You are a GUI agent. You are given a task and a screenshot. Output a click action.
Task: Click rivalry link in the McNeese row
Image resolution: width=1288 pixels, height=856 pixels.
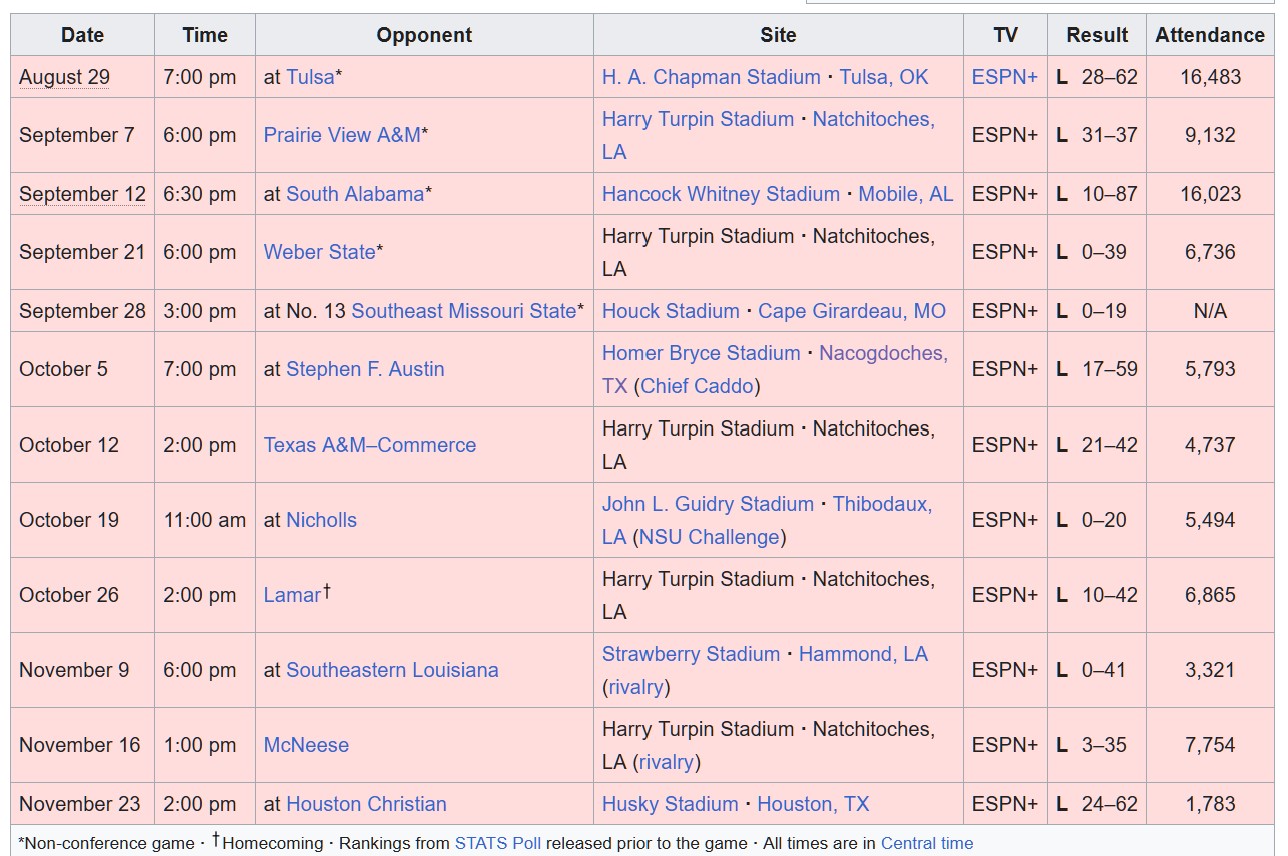tap(666, 762)
